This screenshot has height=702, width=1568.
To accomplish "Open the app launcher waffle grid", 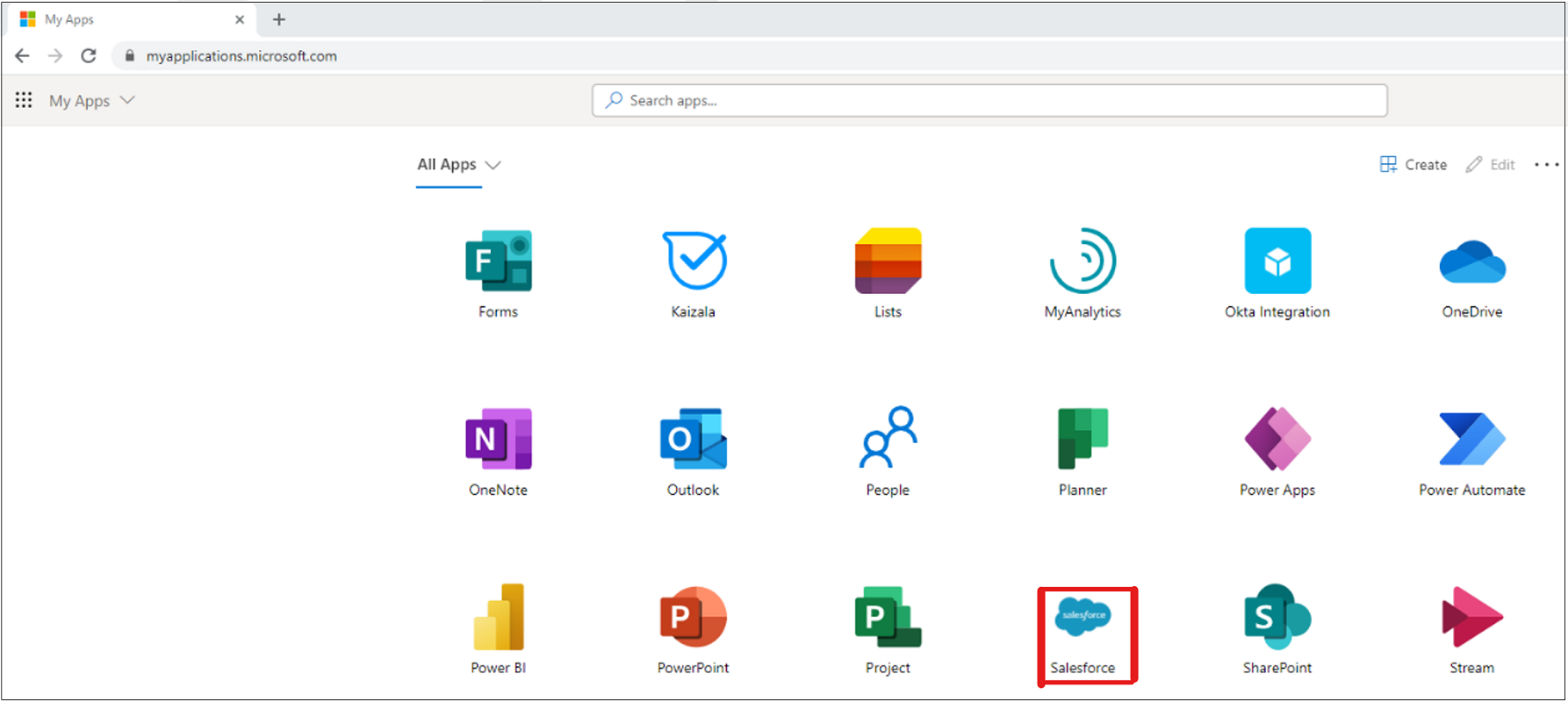I will pos(24,100).
